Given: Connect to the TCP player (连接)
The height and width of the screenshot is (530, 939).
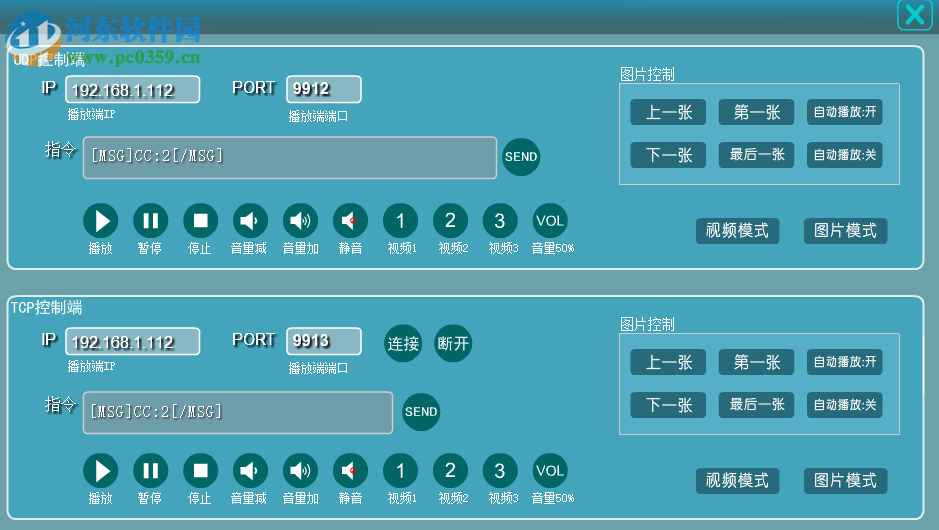Looking at the screenshot, I should (x=403, y=343).
